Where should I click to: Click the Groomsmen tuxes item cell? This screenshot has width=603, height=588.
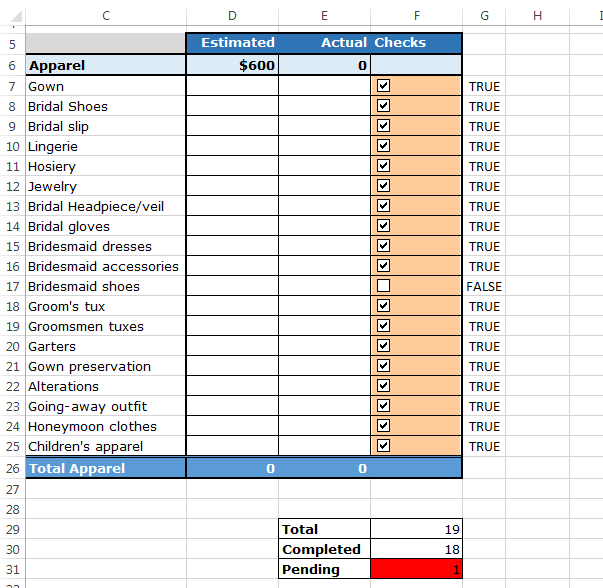106,326
